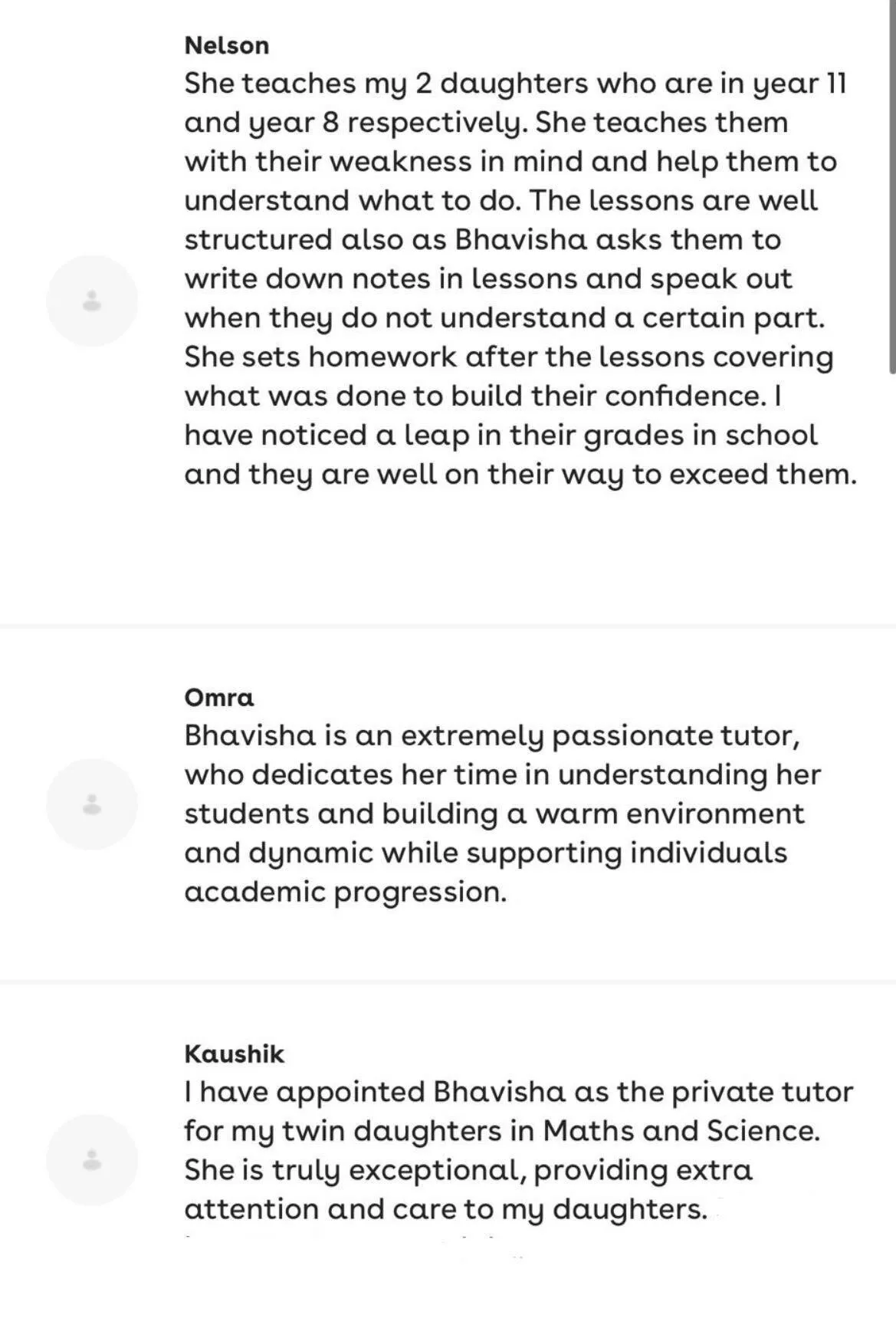Screen dimensions: 896x1325
Task: Click Omra's review about passionate tutor
Action: pos(502,814)
